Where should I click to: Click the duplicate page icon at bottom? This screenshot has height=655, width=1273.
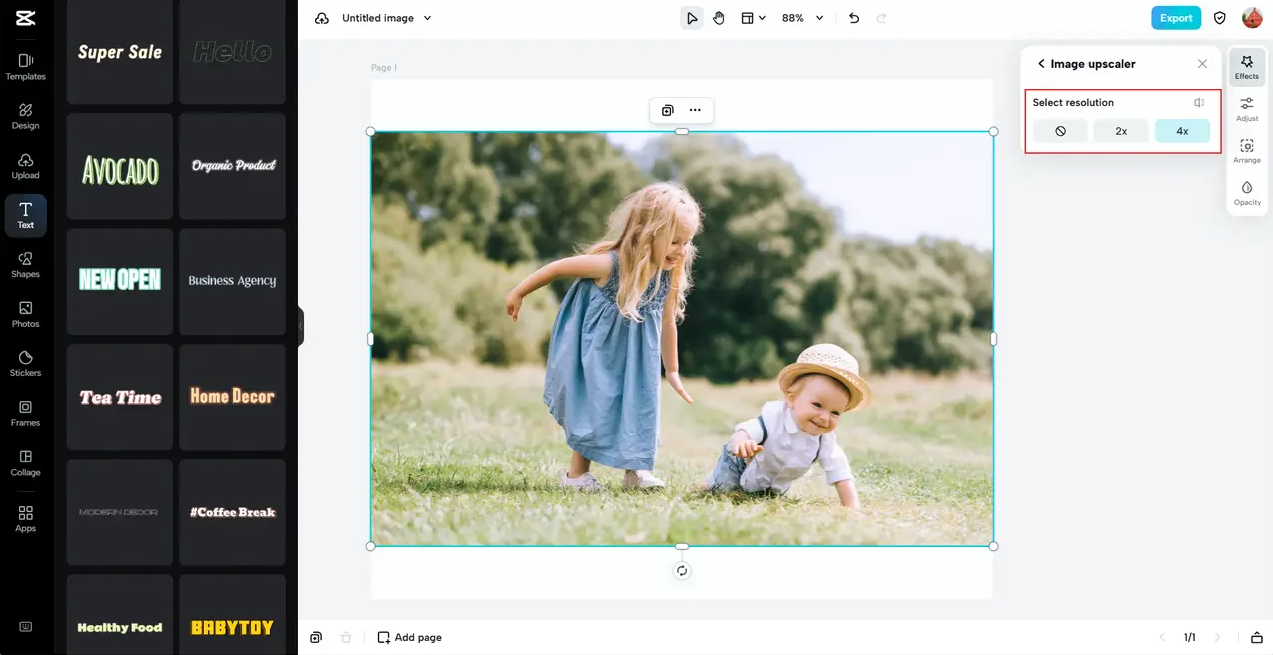point(316,637)
